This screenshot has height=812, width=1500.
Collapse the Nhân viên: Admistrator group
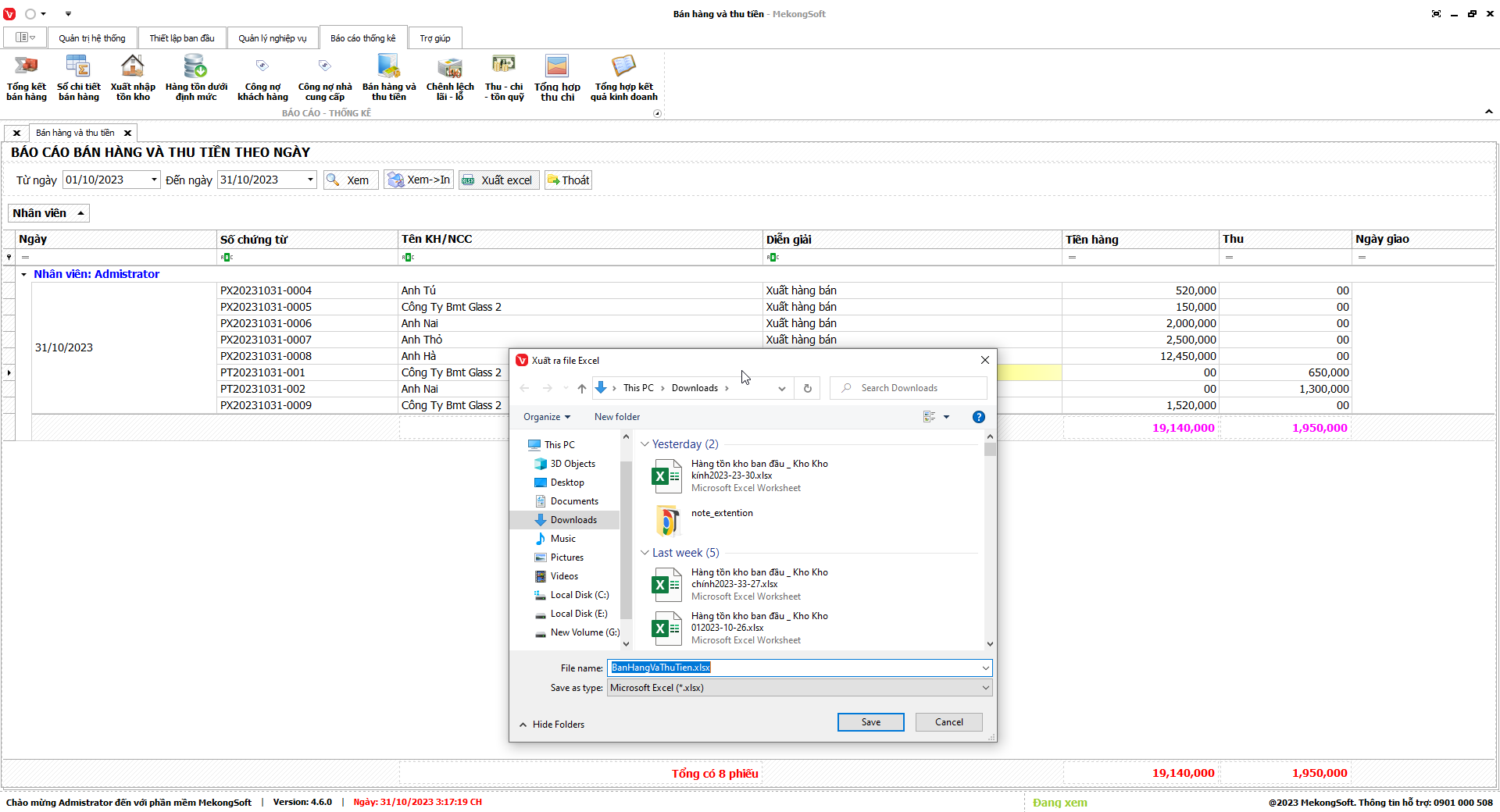[24, 274]
